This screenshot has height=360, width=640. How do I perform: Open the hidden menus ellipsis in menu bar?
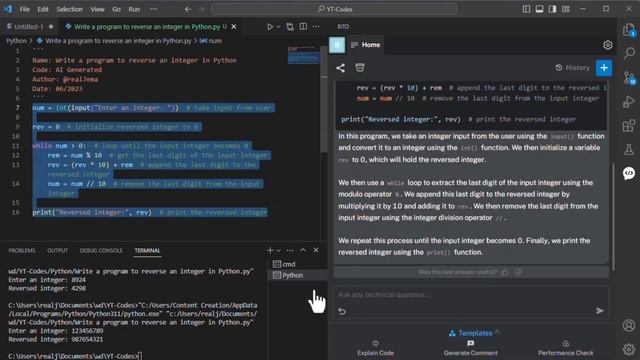tap(153, 9)
